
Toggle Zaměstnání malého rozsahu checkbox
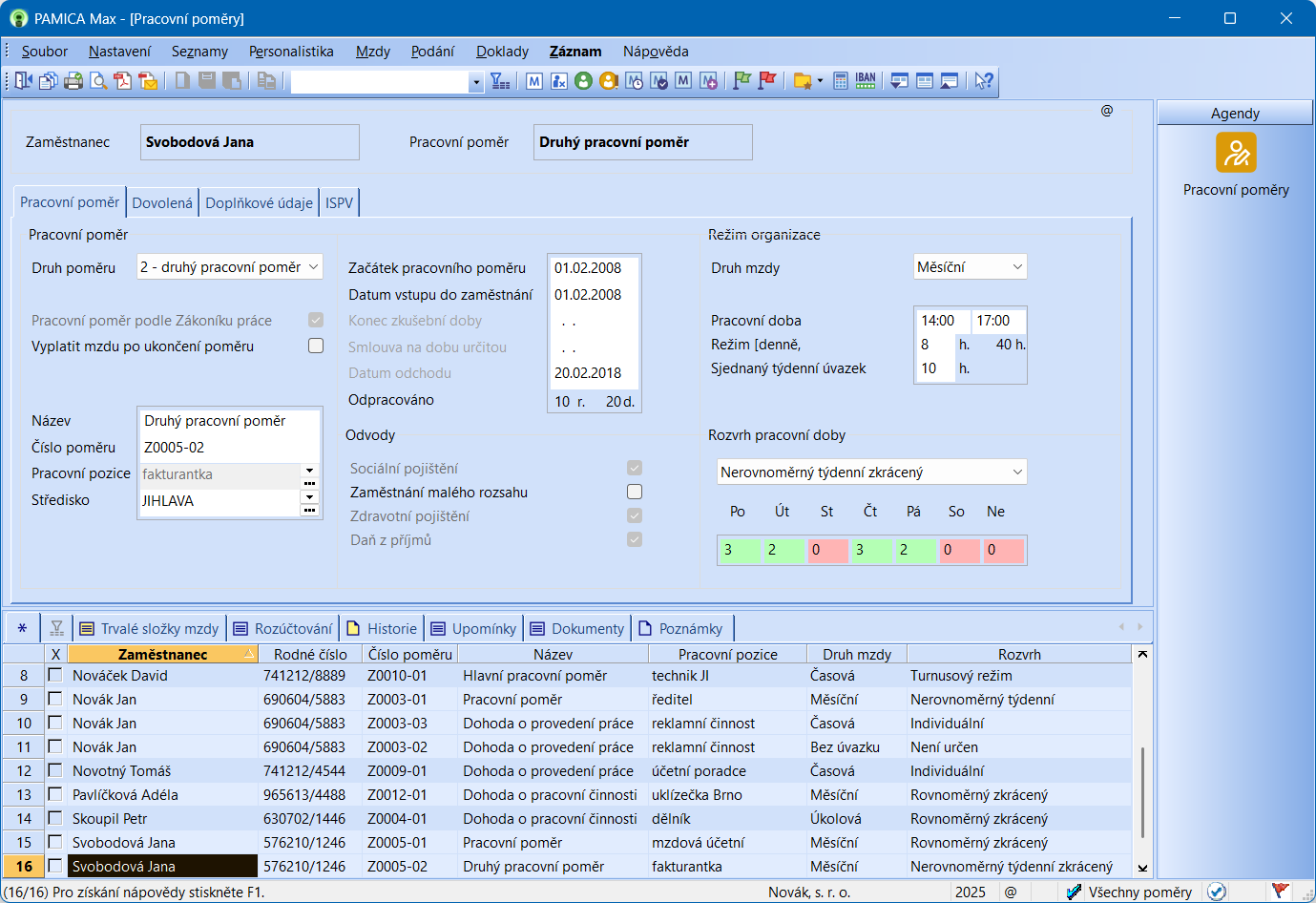[x=635, y=492]
